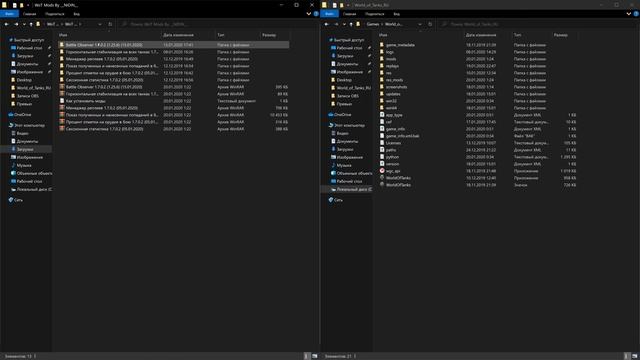Click the search box in right window
Screen dimensions: 640x360
pyautogui.click(x=539, y=24)
